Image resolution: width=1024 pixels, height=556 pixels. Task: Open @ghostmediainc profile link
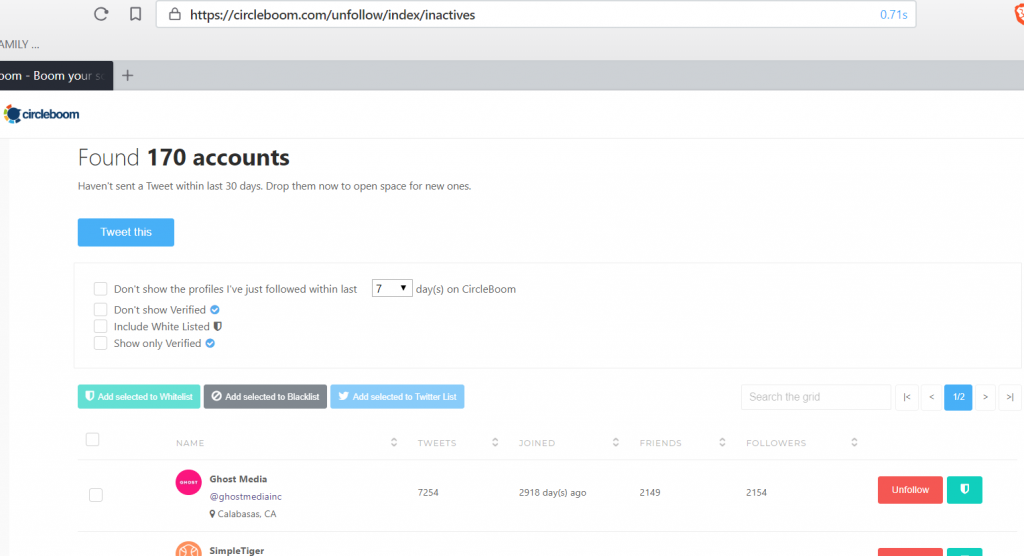tap(246, 497)
